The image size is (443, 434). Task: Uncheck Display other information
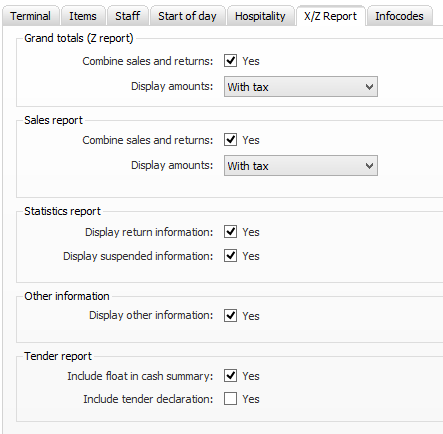click(x=230, y=315)
